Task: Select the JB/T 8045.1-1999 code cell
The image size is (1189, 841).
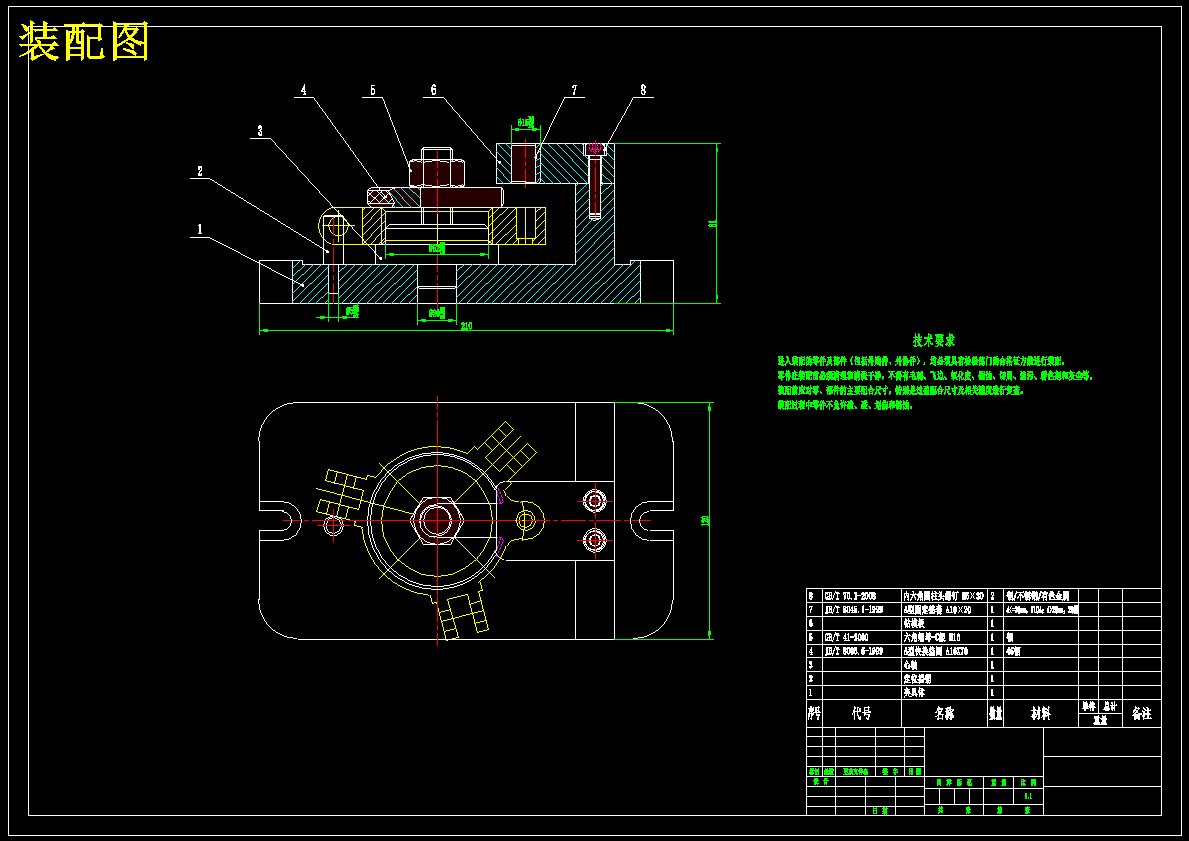Action: (862, 610)
